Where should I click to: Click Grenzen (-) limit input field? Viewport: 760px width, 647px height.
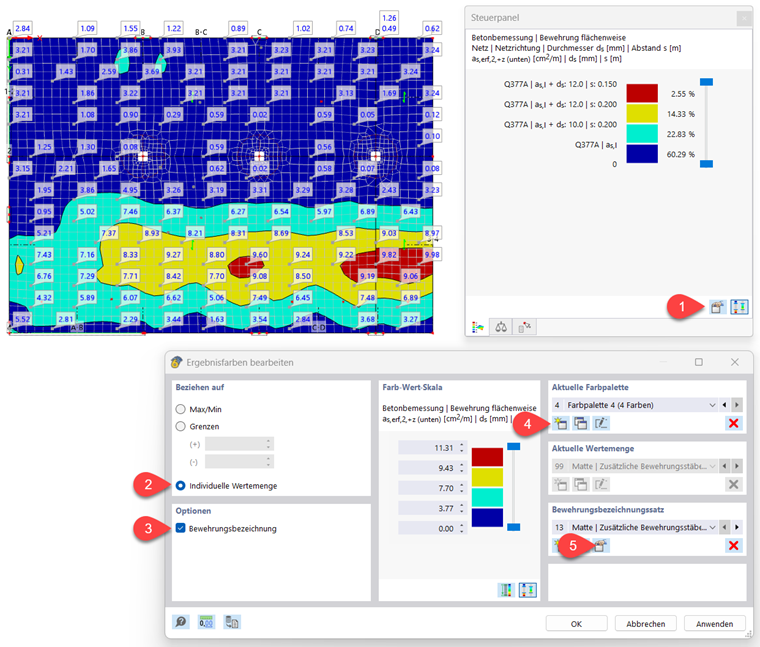pos(239,462)
